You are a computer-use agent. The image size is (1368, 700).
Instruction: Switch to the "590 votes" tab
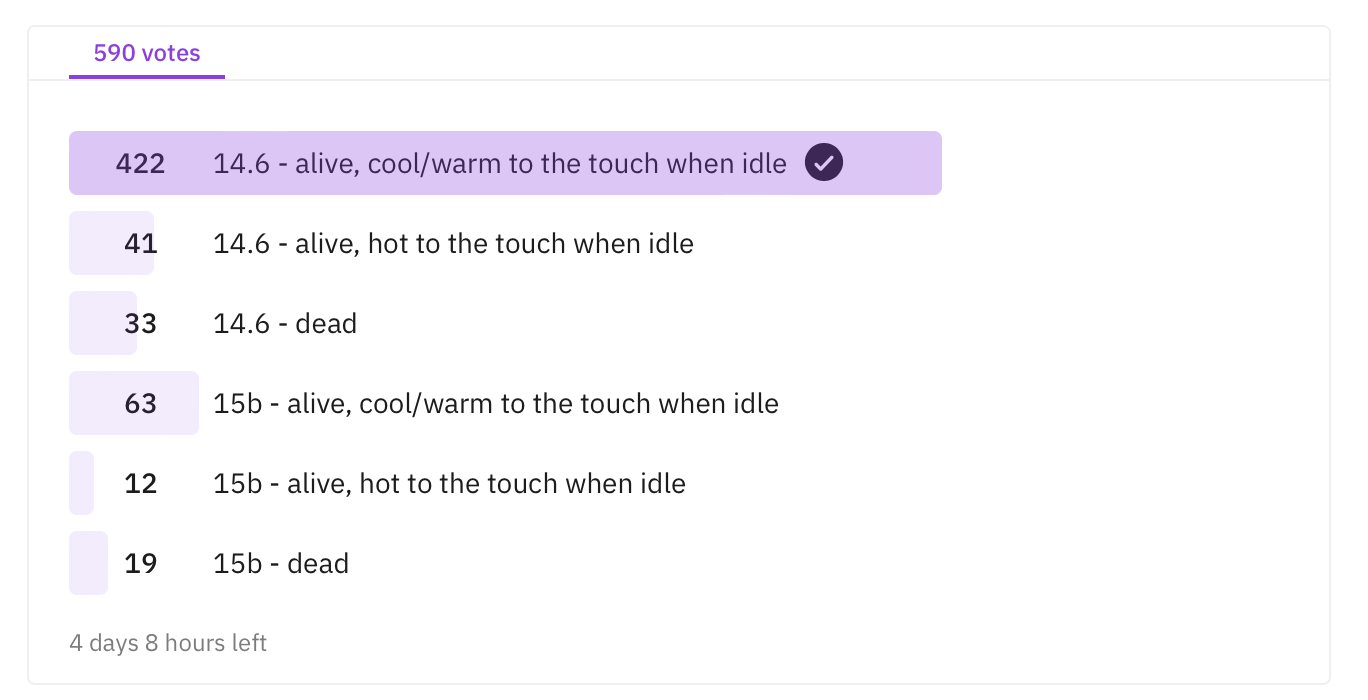146,52
